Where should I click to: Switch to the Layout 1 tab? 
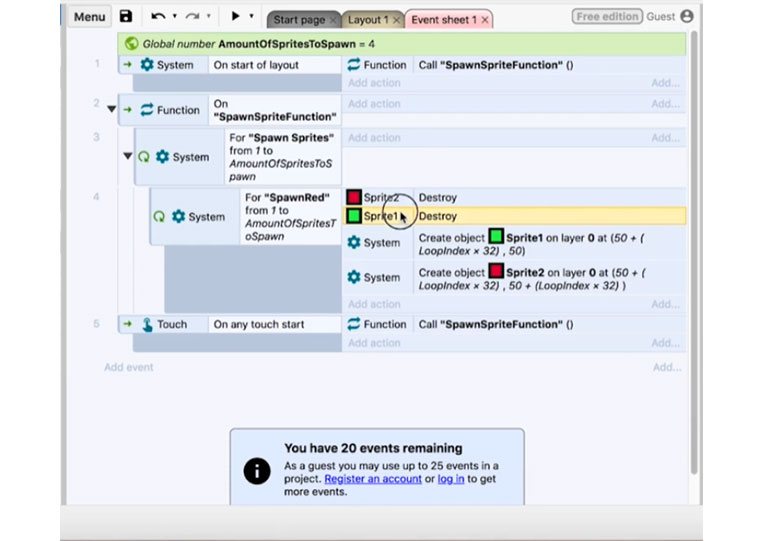(368, 20)
